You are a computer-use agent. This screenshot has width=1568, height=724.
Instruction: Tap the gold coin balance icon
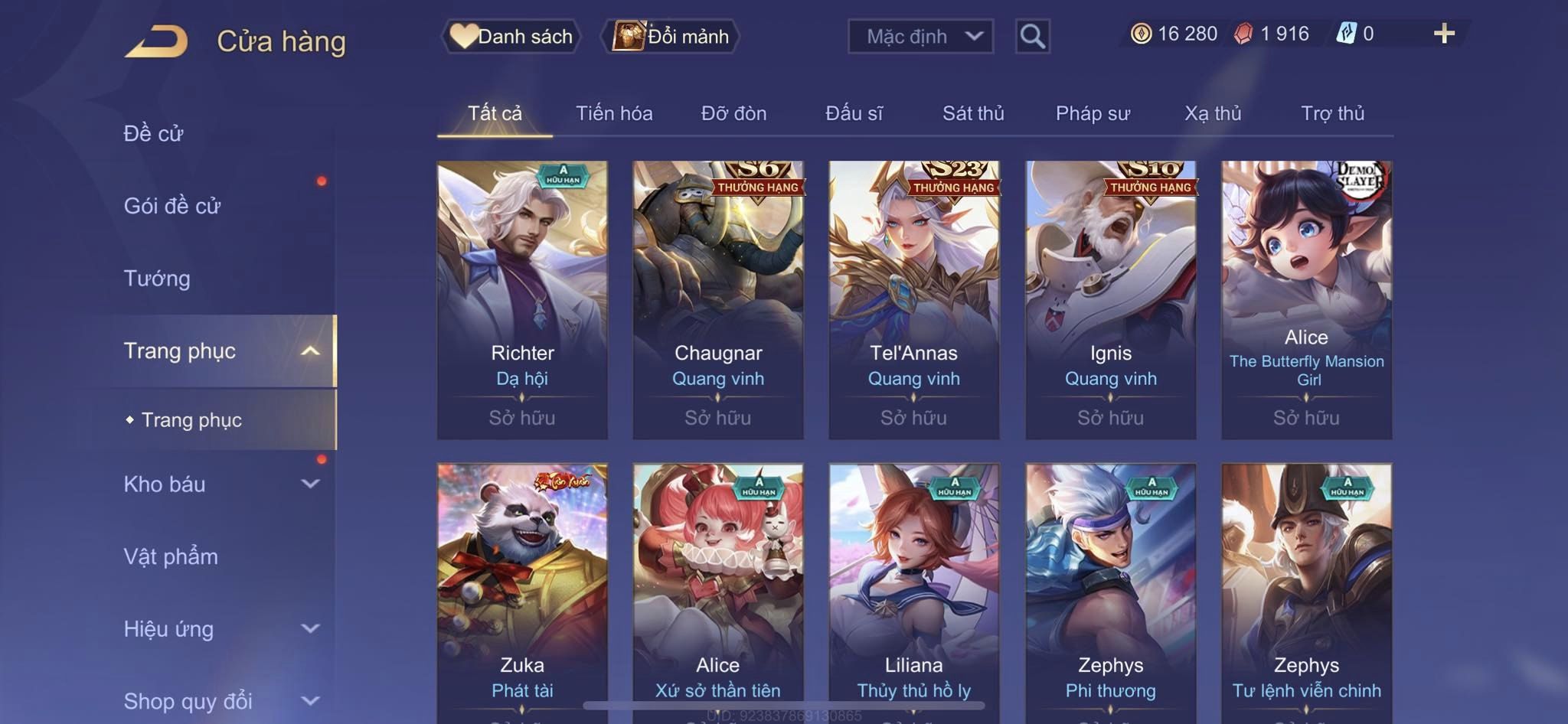pyautogui.click(x=1141, y=34)
